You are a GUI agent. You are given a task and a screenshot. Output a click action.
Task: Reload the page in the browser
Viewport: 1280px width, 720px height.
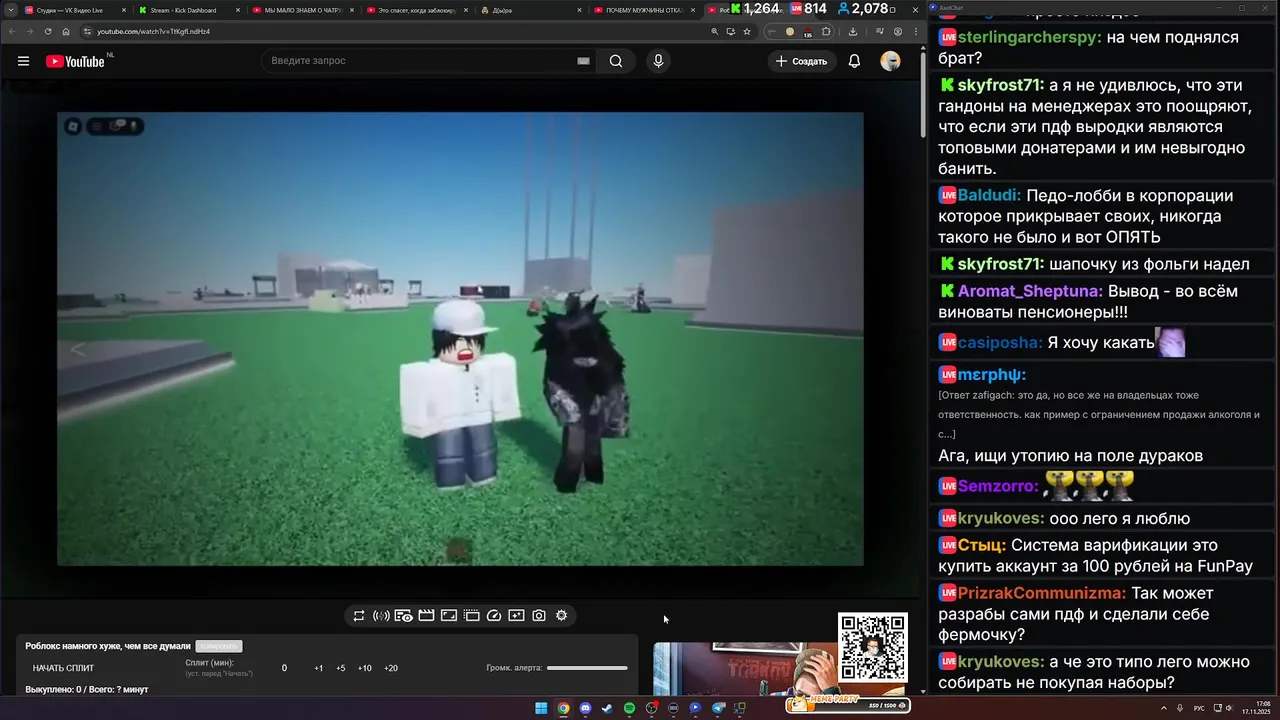47,31
